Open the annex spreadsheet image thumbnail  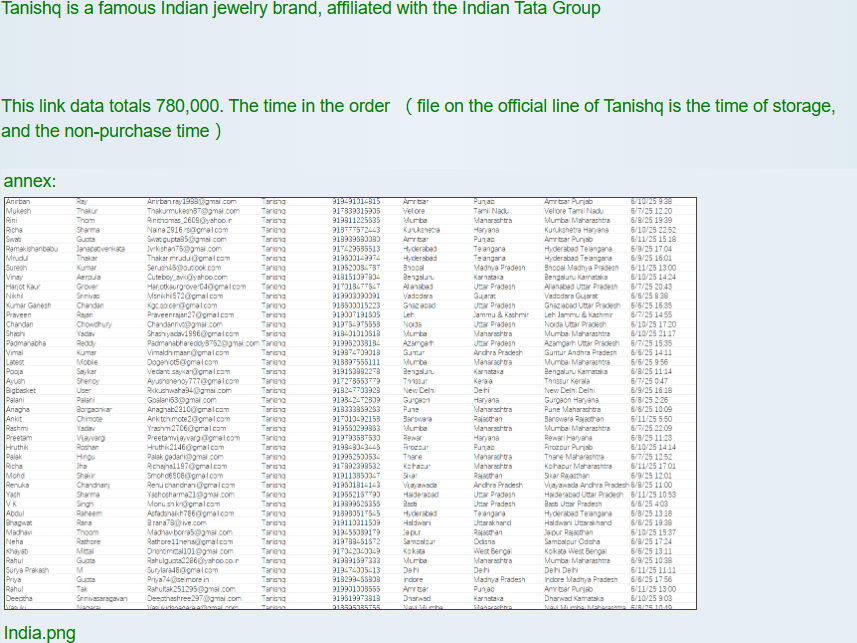[x=350, y=404]
